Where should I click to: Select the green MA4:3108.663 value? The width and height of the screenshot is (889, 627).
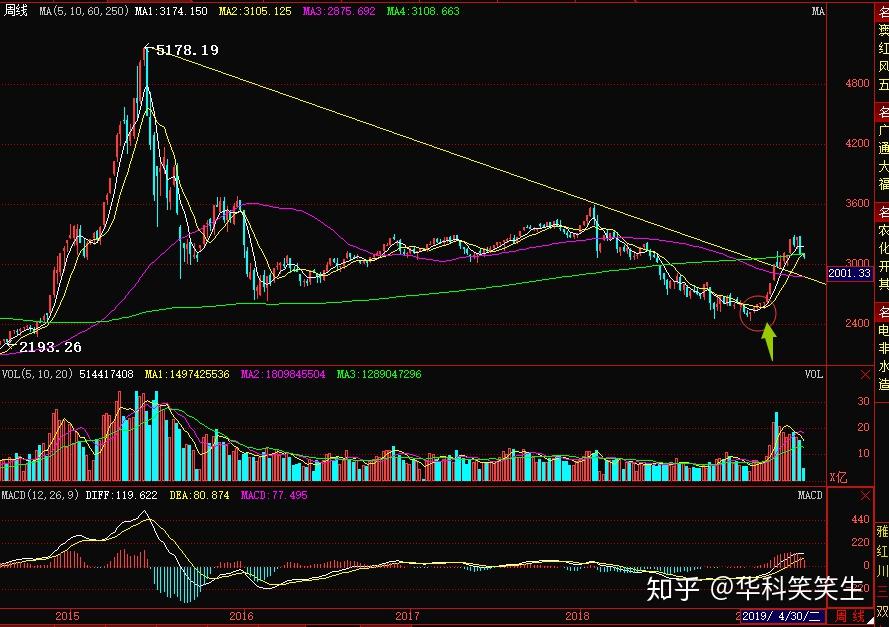[x=424, y=11]
